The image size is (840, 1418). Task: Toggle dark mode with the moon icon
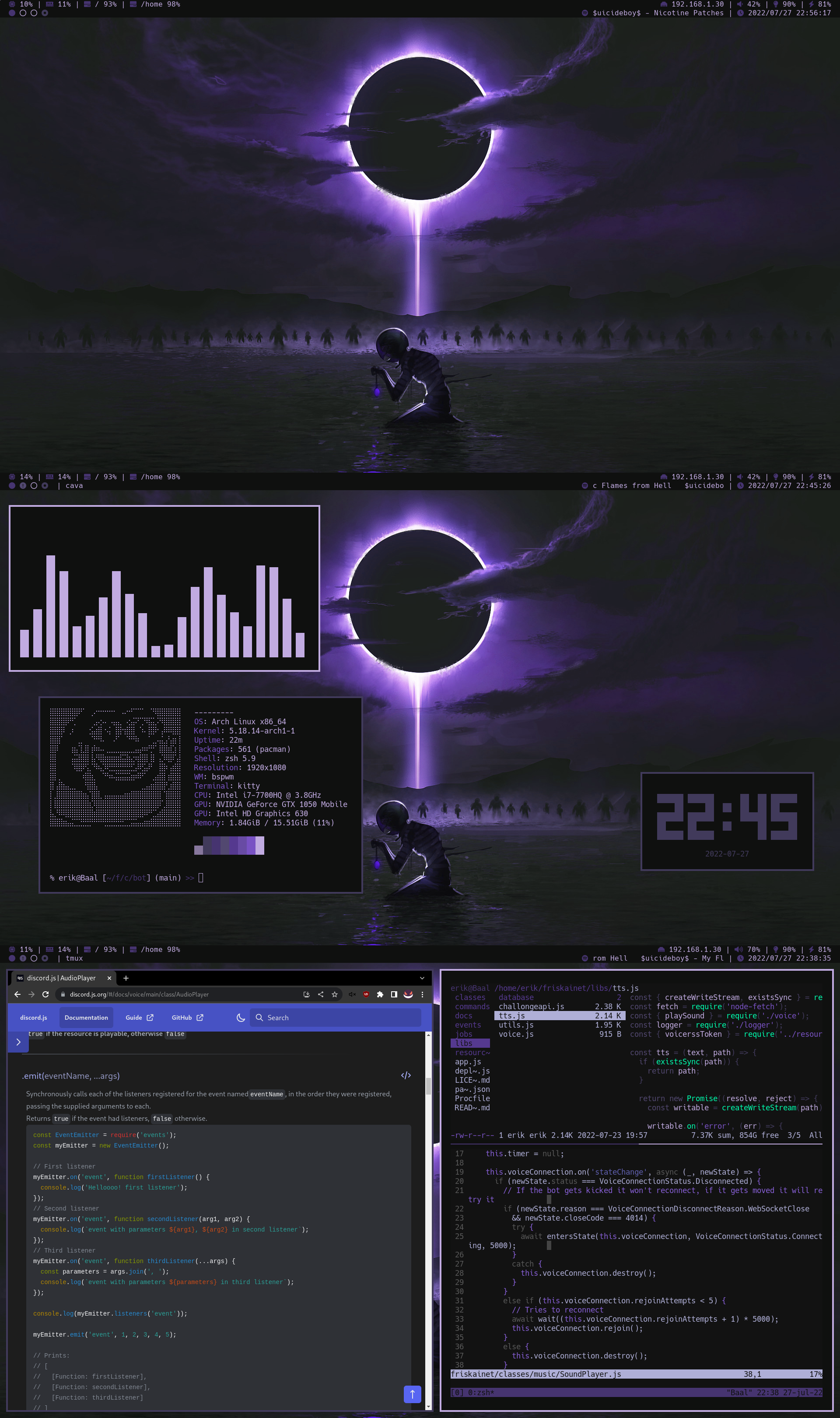tap(241, 1017)
